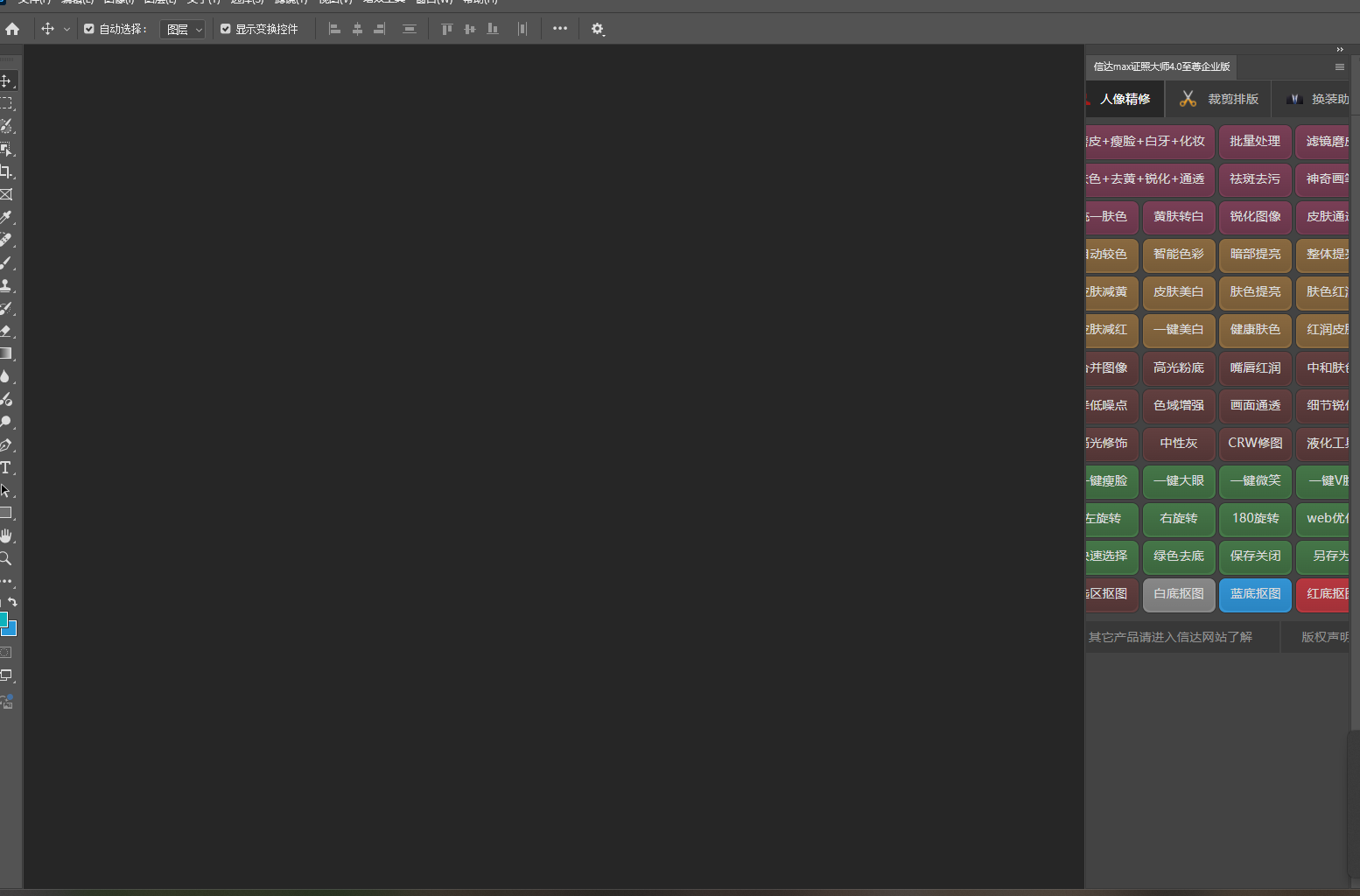Select the Quick Selection brush tool

tap(6, 126)
